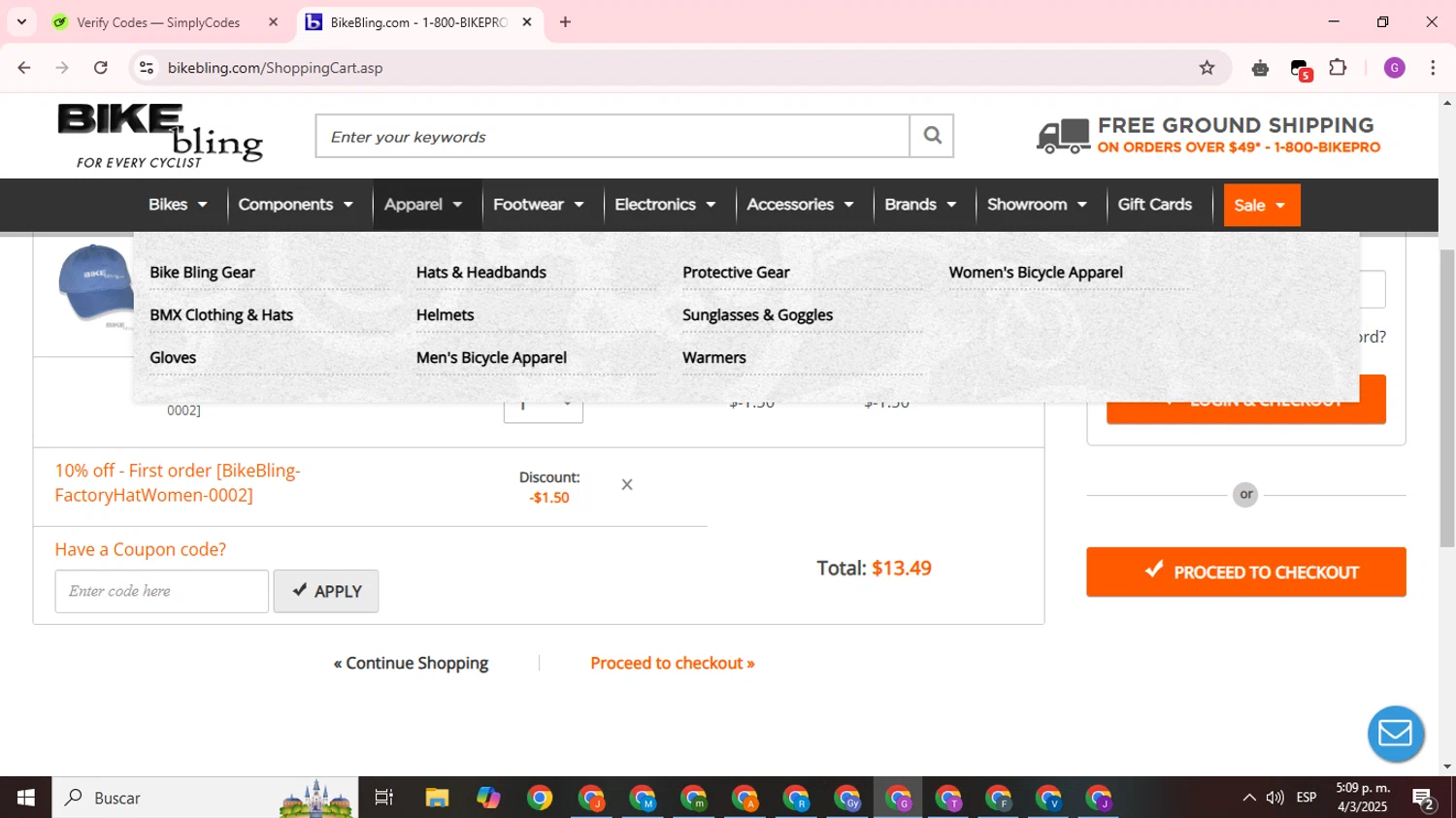Select BMX Clothing & Hats
1456x818 pixels.
coord(221,315)
